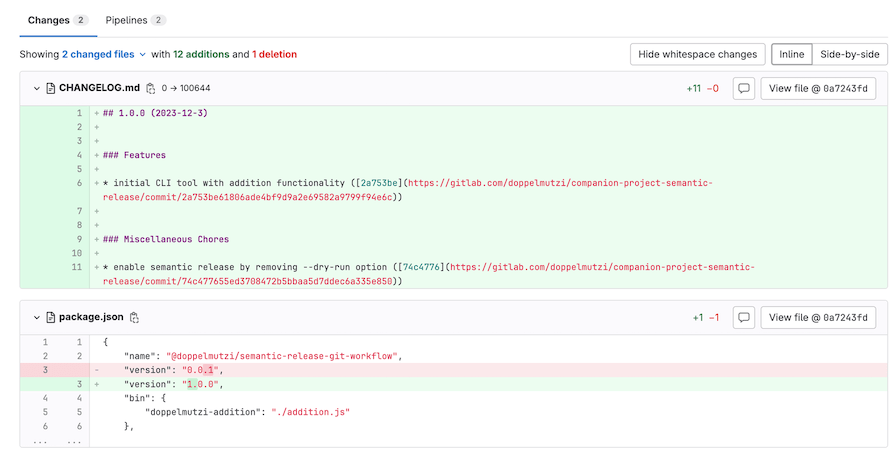This screenshot has height=454, width=895.
Task: Switch to the Changes tab
Action: 58,21
